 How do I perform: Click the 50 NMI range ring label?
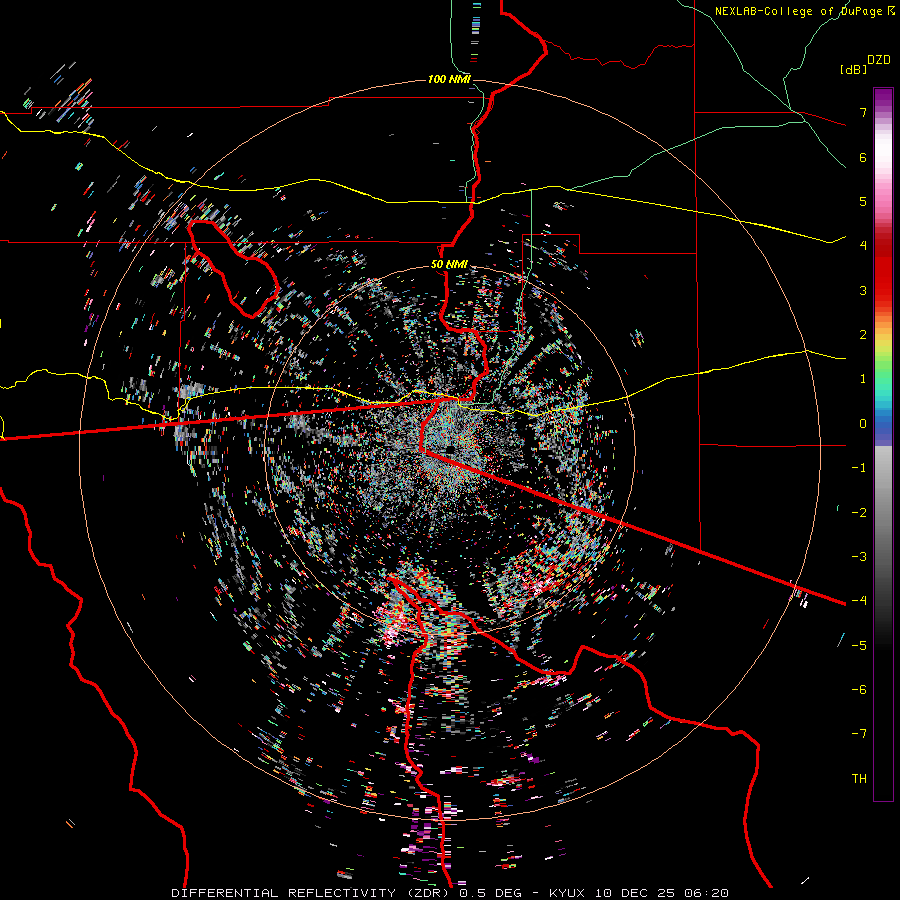point(449,265)
